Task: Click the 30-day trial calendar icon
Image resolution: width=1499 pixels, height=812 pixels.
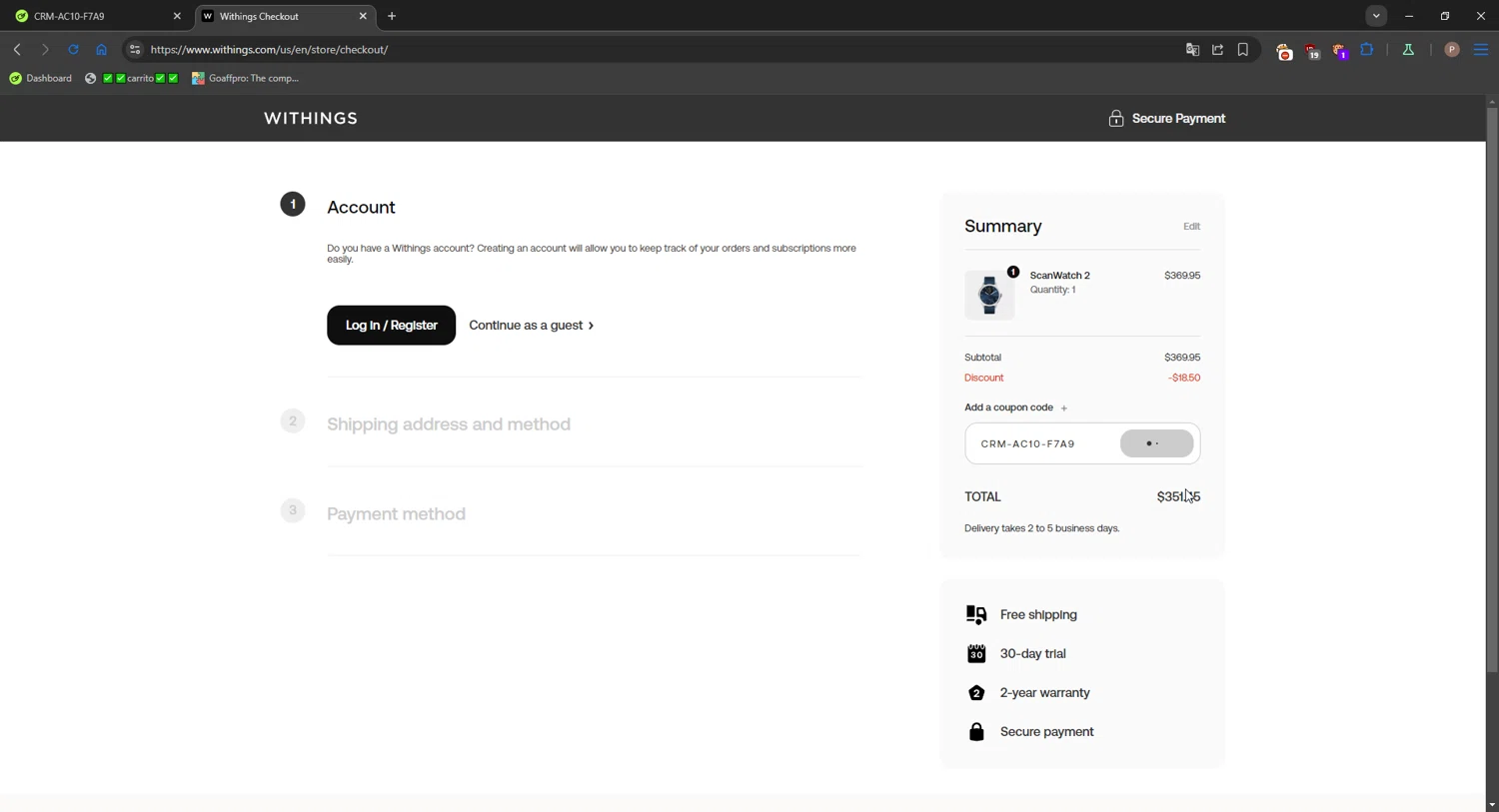Action: tap(976, 654)
